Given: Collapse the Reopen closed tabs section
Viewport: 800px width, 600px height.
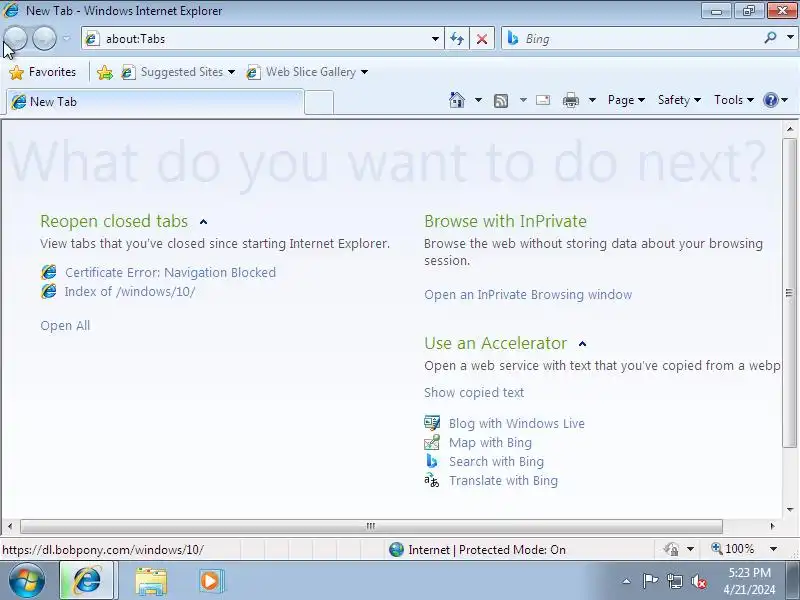Looking at the screenshot, I should click(x=204, y=221).
